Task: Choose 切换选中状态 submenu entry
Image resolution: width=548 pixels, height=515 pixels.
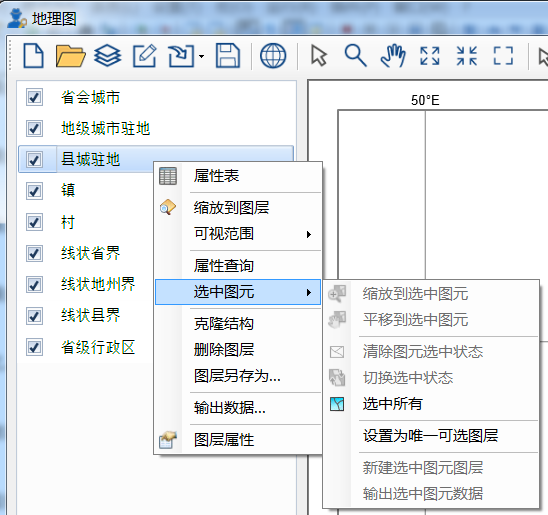Action: [x=431, y=378]
